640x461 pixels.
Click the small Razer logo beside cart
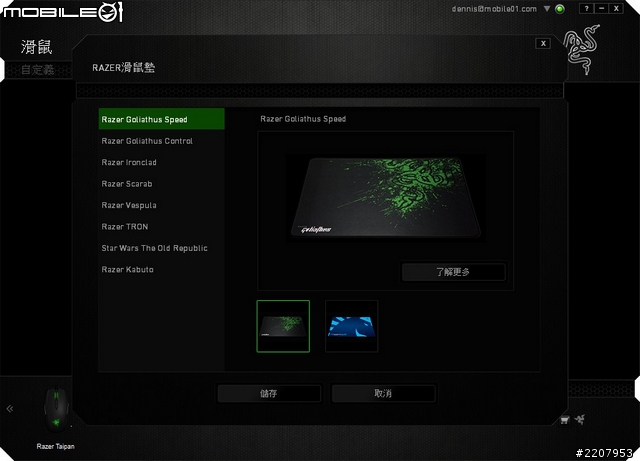point(580,419)
